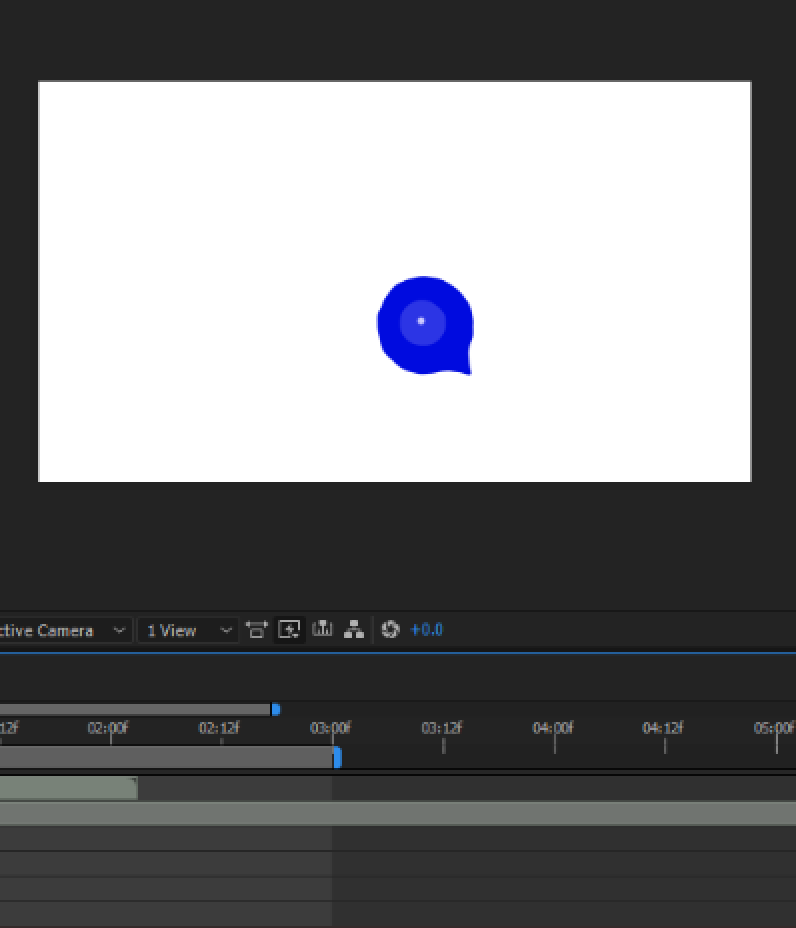
Task: Click the gray work area bar
Action: [166, 757]
